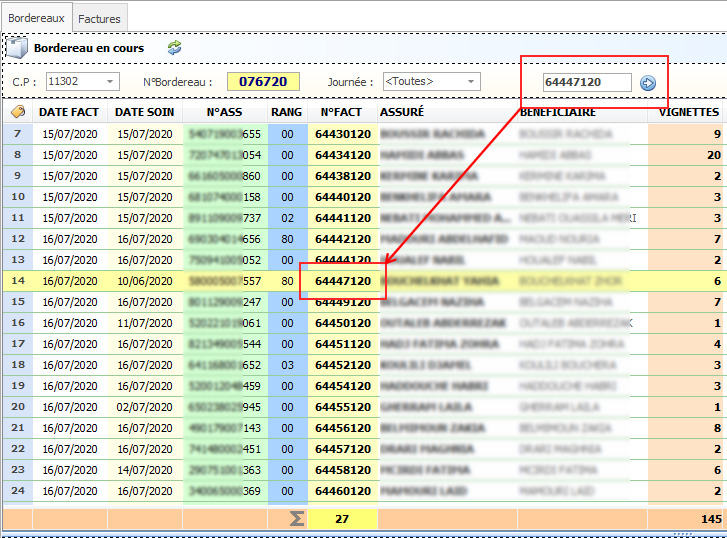Sort by the VIGNETTES column header
Image resolution: width=727 pixels, height=538 pixels.
pos(689,112)
